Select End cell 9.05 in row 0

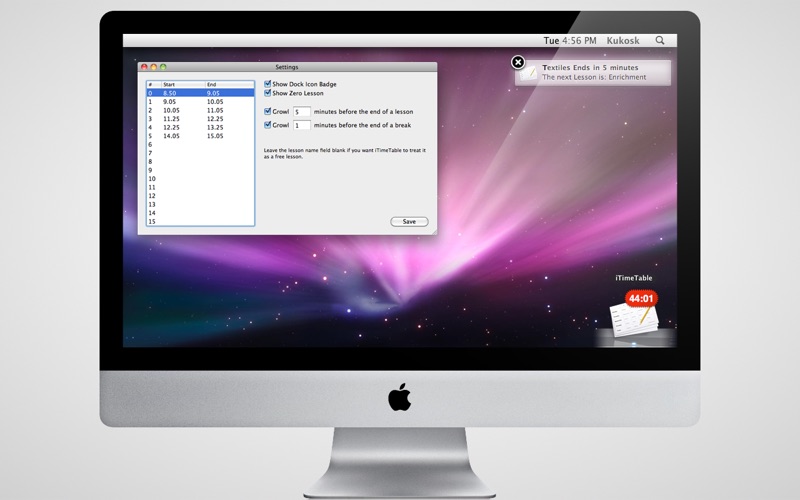click(213, 93)
